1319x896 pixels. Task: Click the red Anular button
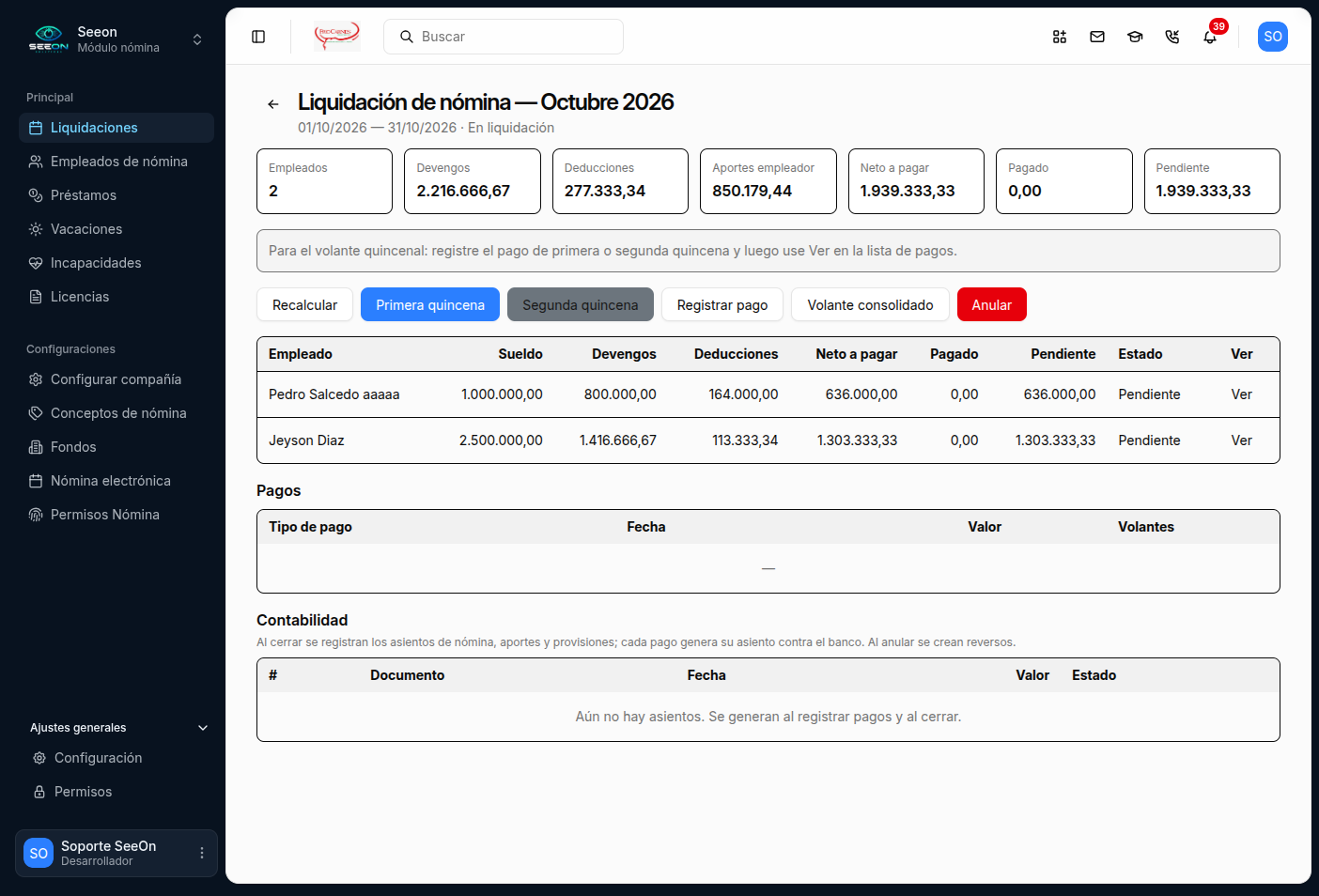click(992, 304)
